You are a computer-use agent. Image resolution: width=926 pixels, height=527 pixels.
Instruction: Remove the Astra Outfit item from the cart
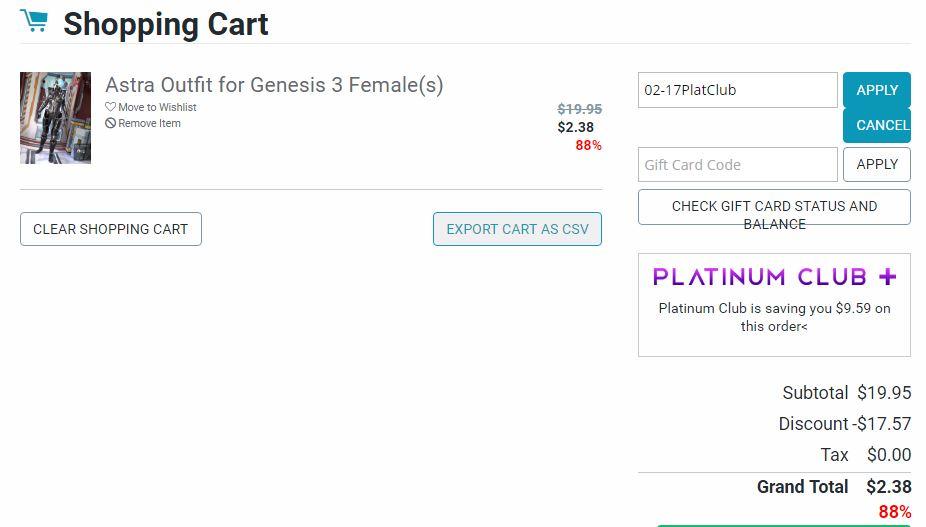[x=149, y=124]
